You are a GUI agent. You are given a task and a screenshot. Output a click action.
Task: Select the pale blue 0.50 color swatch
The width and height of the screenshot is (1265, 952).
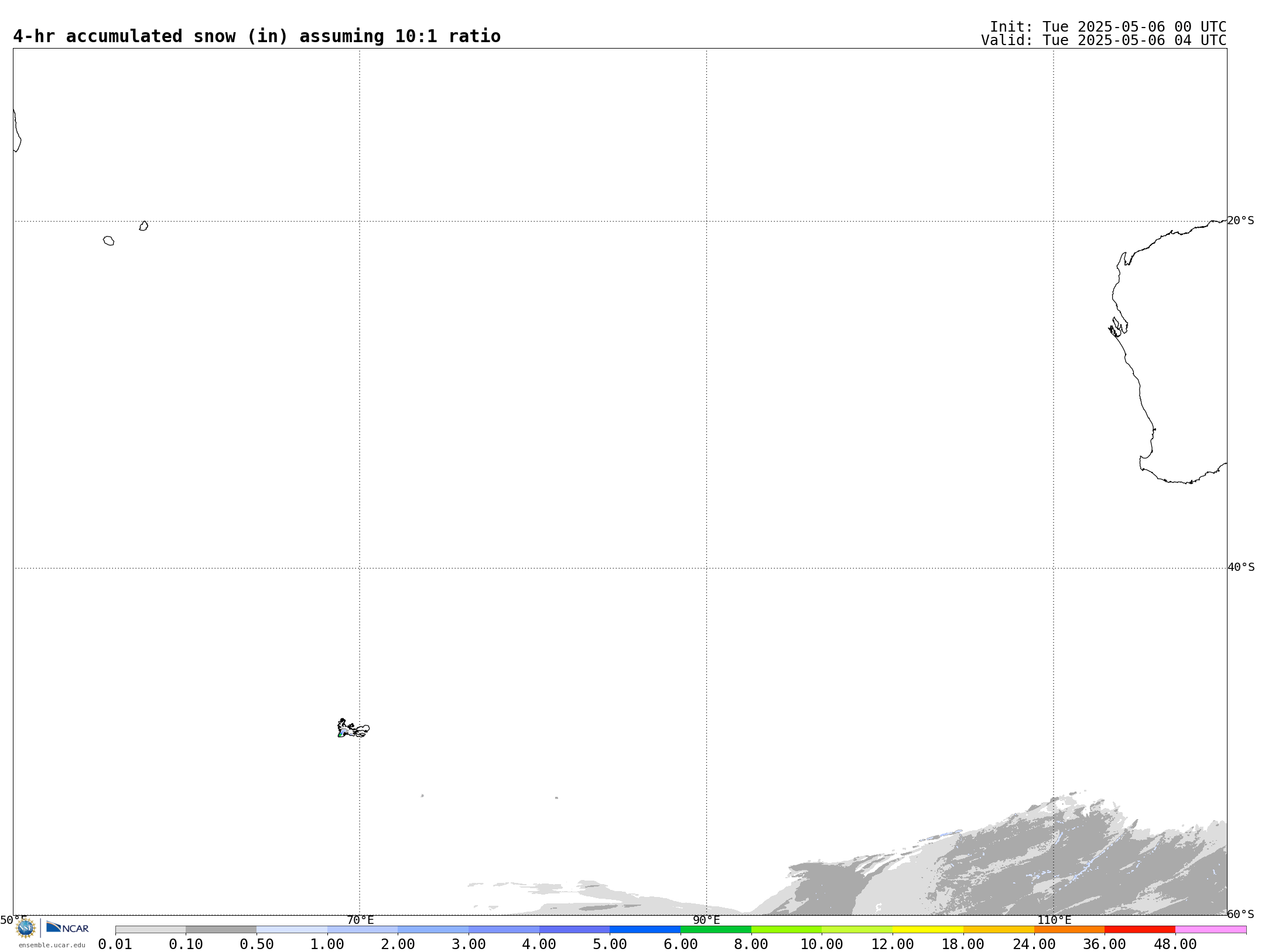(292, 930)
